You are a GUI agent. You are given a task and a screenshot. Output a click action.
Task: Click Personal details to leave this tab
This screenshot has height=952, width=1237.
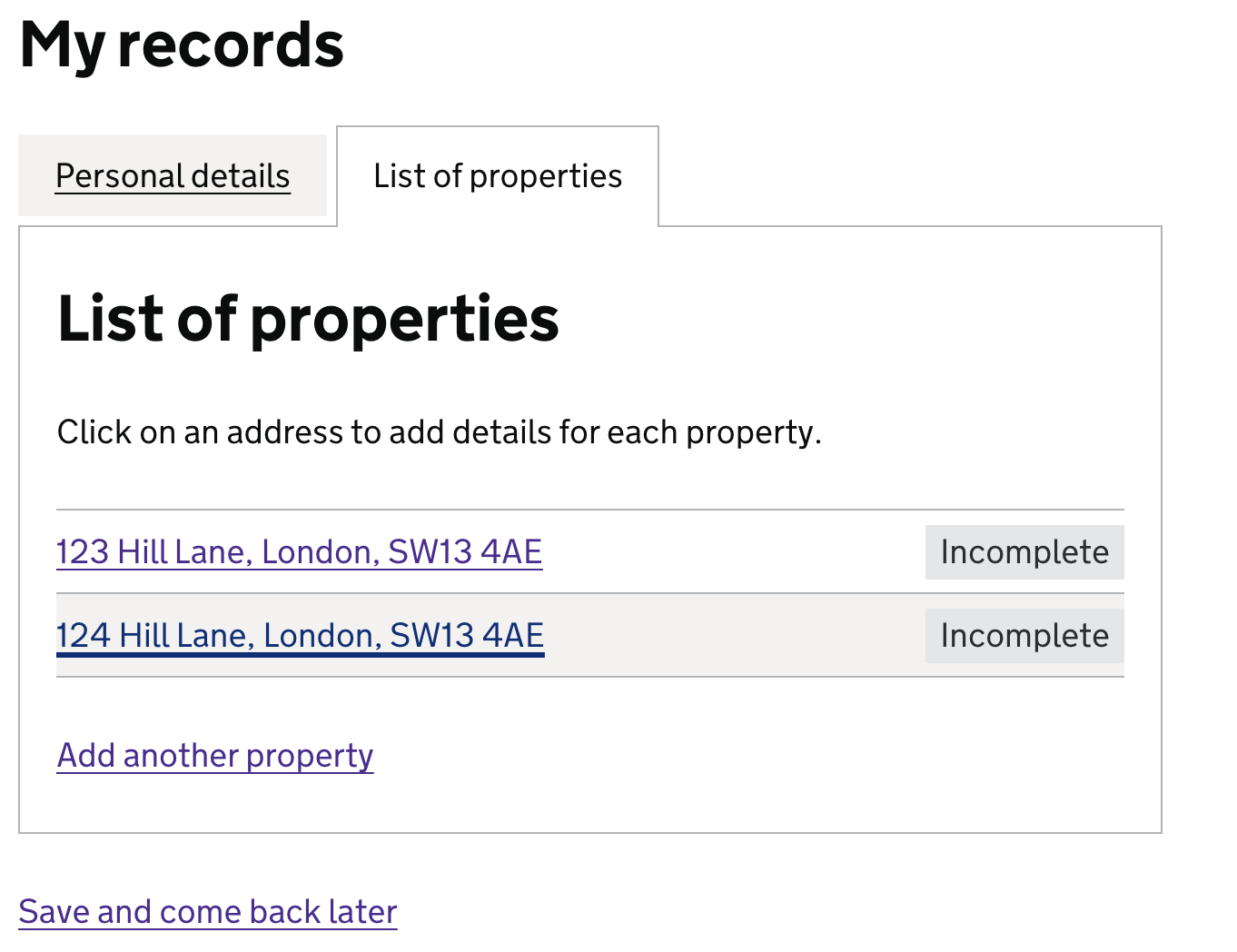pyautogui.click(x=173, y=175)
